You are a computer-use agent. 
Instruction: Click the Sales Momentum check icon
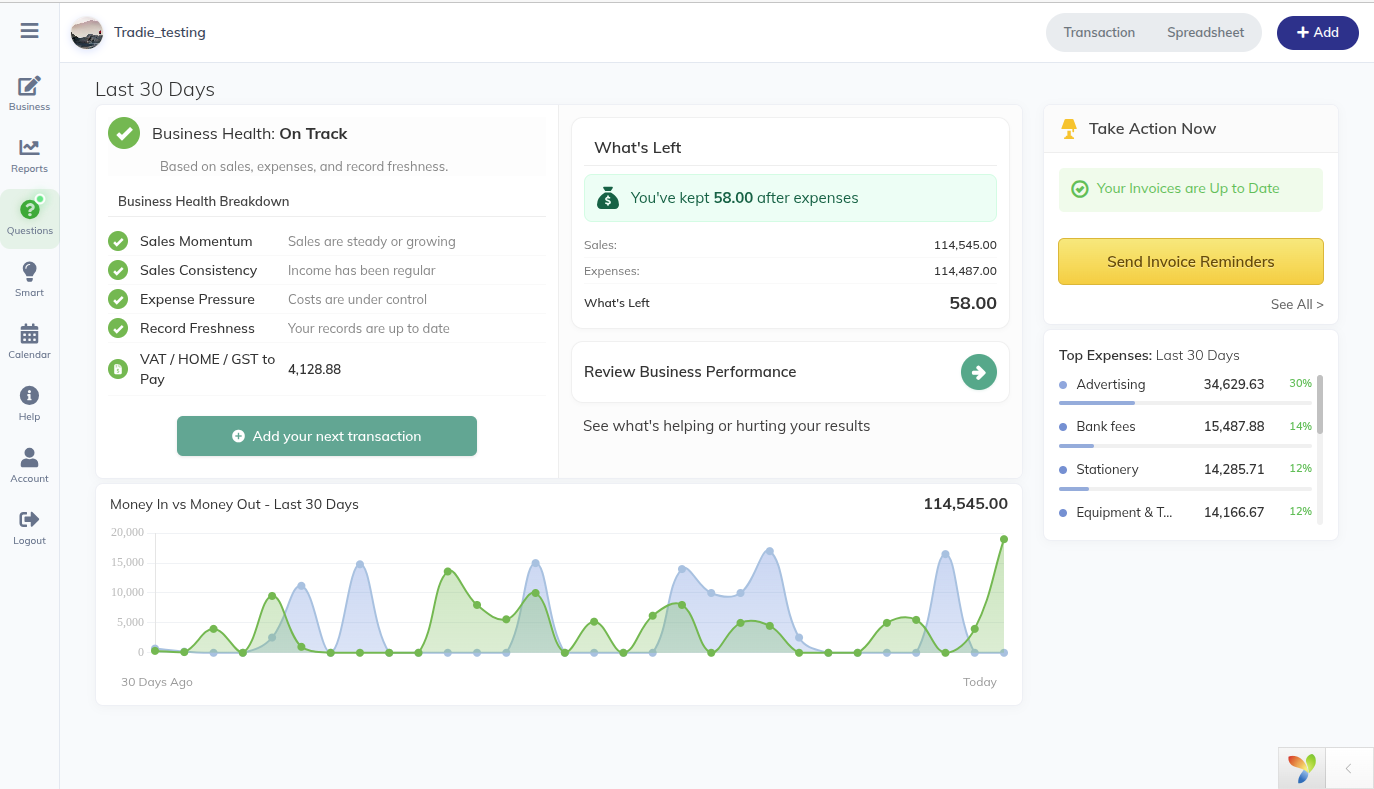click(x=118, y=241)
